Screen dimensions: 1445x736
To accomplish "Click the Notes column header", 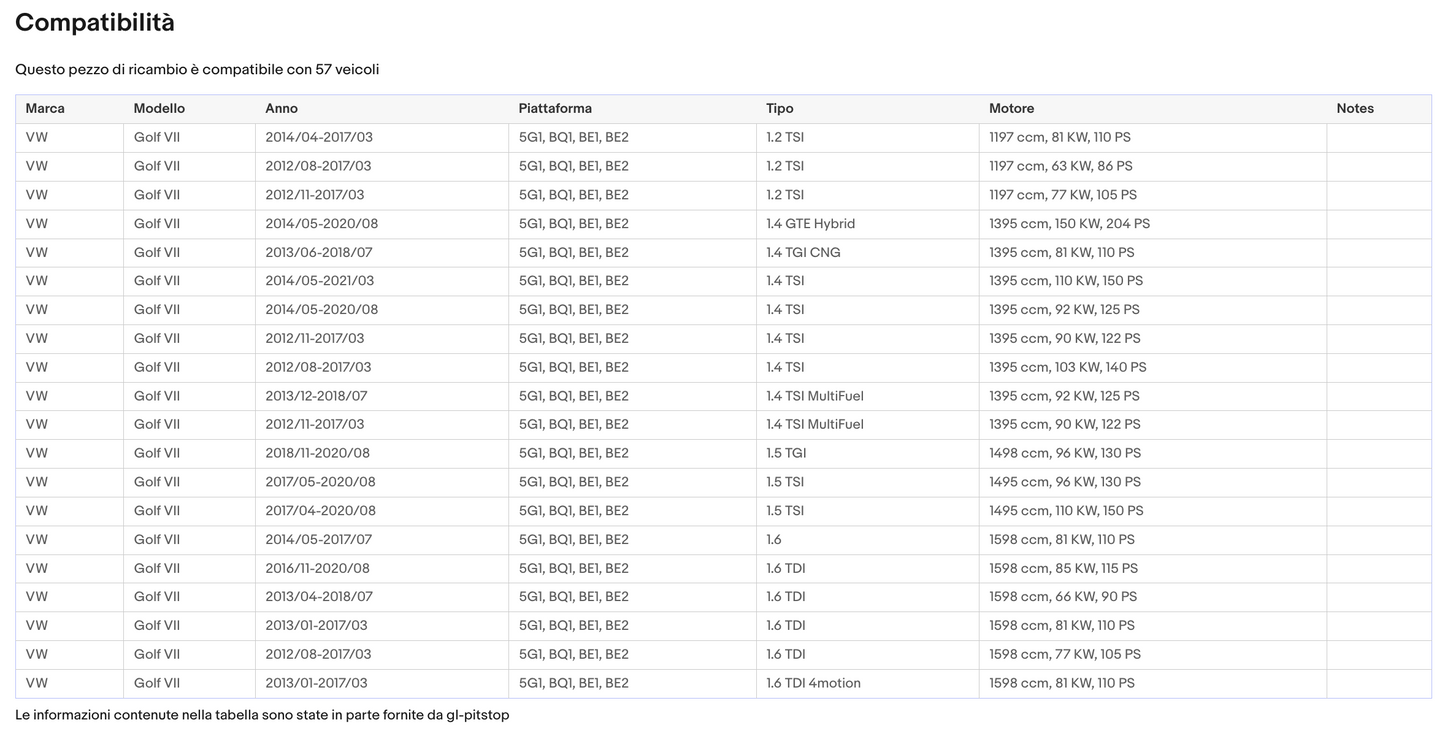I will (x=1355, y=108).
